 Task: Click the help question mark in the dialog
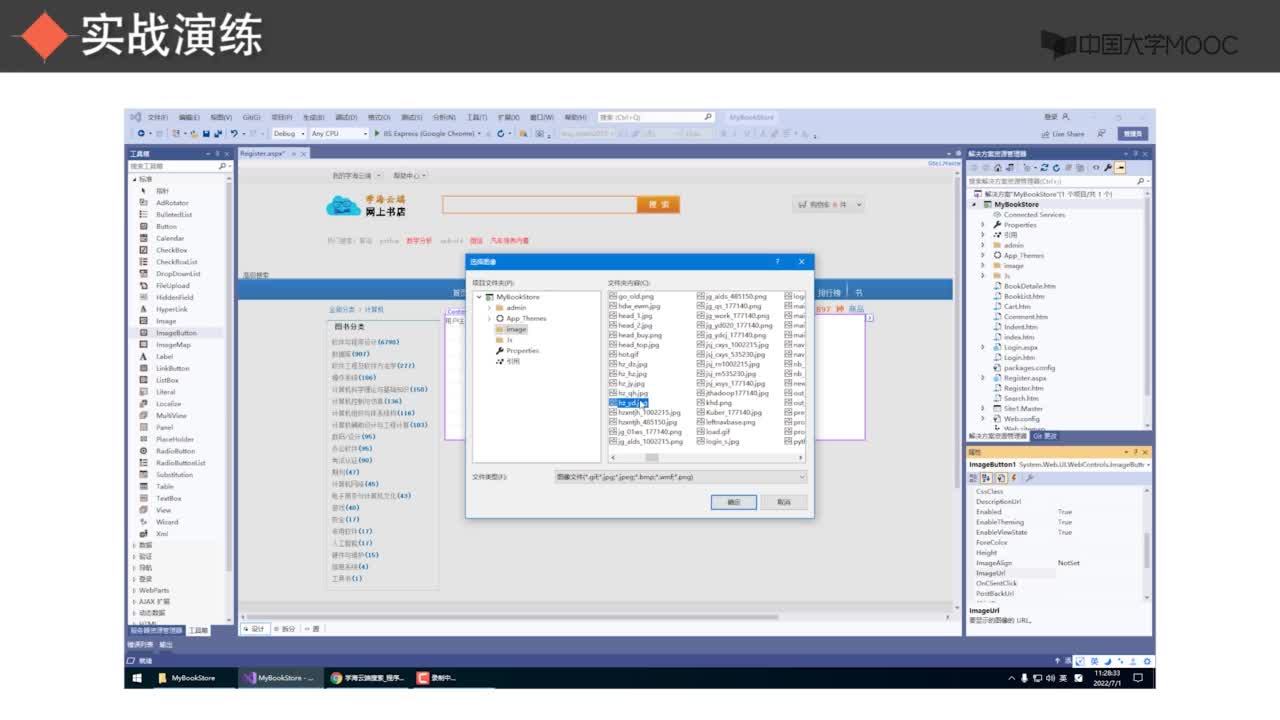[778, 261]
